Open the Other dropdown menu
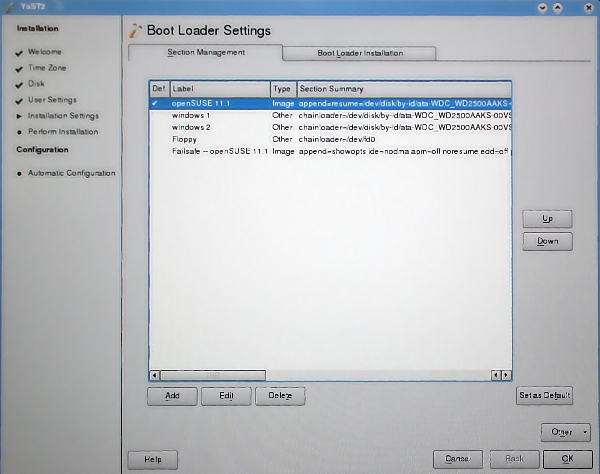 click(x=566, y=432)
